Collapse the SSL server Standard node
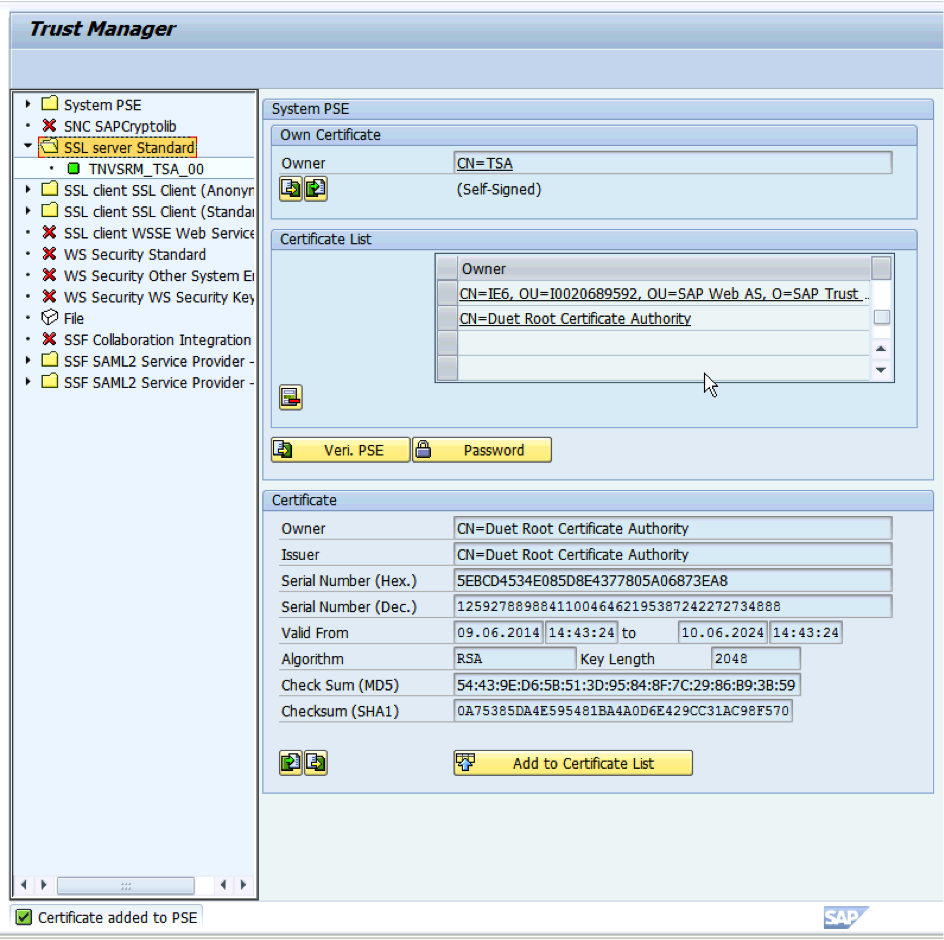 click(28, 146)
